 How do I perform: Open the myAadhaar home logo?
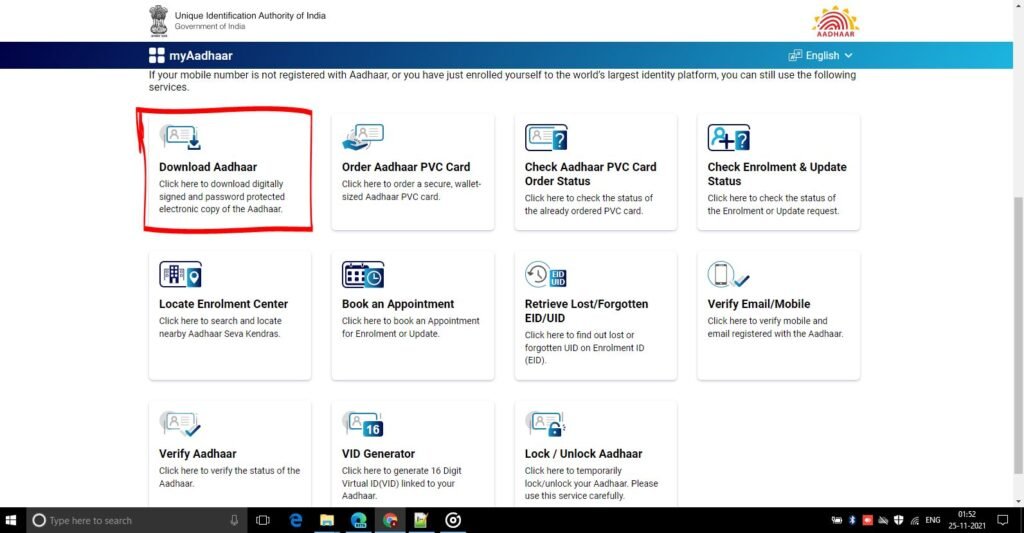(190, 56)
